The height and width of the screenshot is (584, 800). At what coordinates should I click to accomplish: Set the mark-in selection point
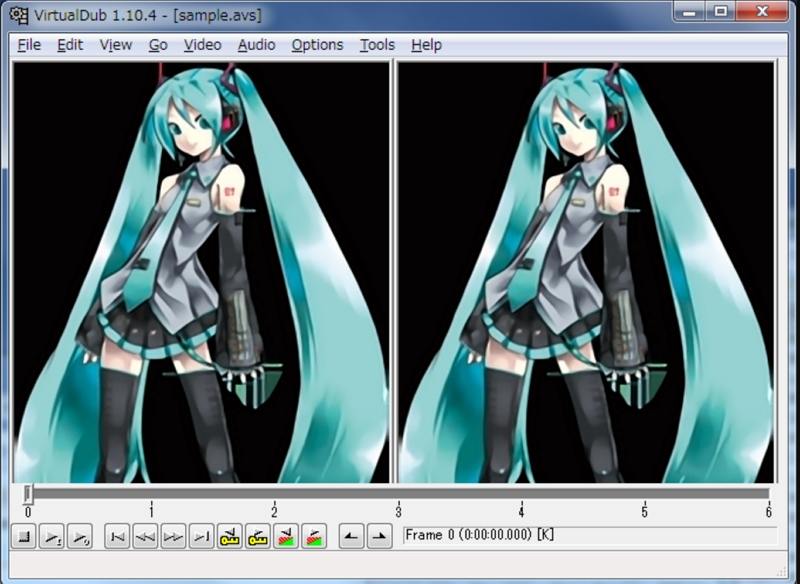[351, 537]
